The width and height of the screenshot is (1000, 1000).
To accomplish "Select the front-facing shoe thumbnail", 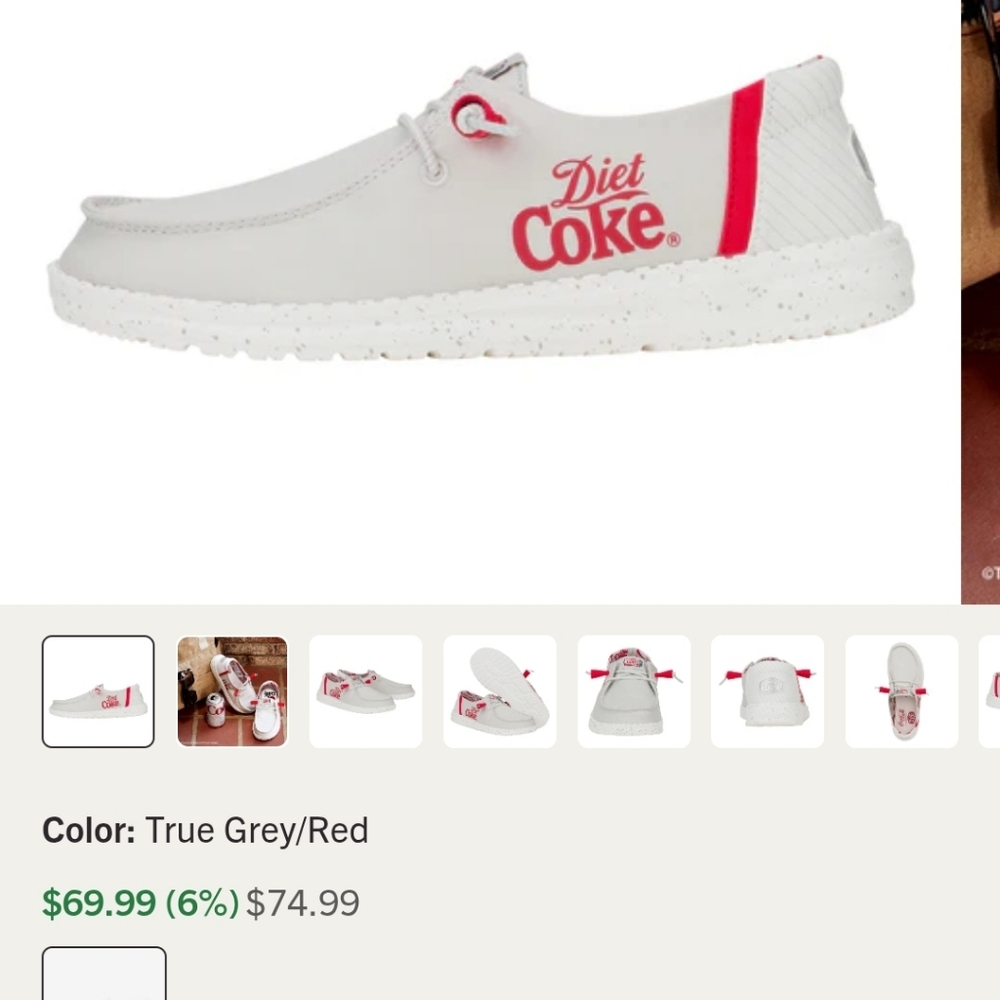I will [x=633, y=690].
